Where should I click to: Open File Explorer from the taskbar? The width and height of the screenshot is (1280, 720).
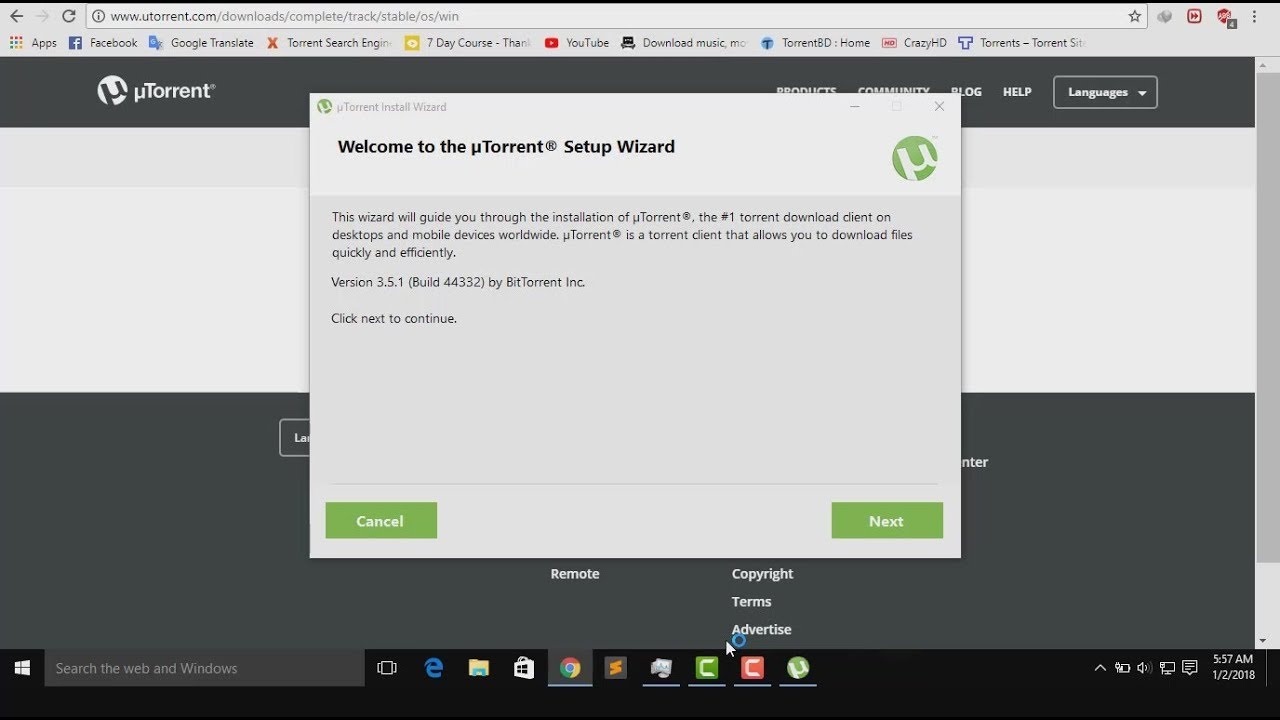[x=479, y=668]
